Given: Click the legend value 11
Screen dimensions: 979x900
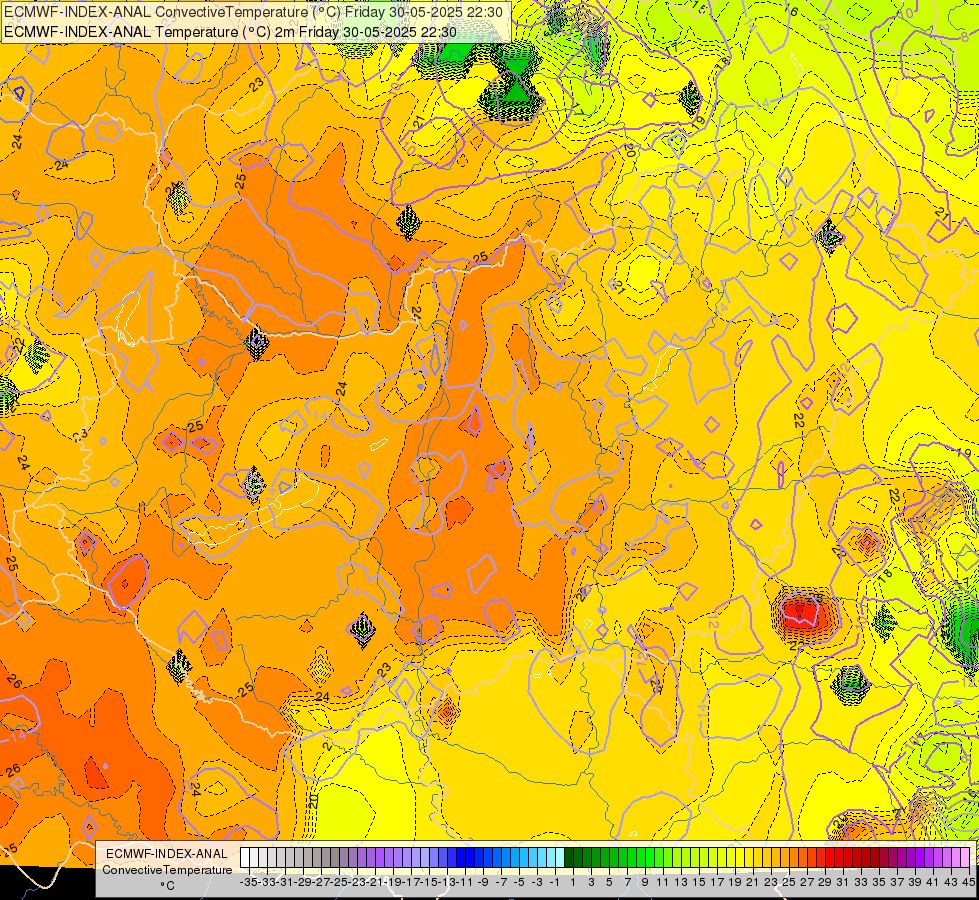Looking at the screenshot, I should pyautogui.click(x=663, y=882).
